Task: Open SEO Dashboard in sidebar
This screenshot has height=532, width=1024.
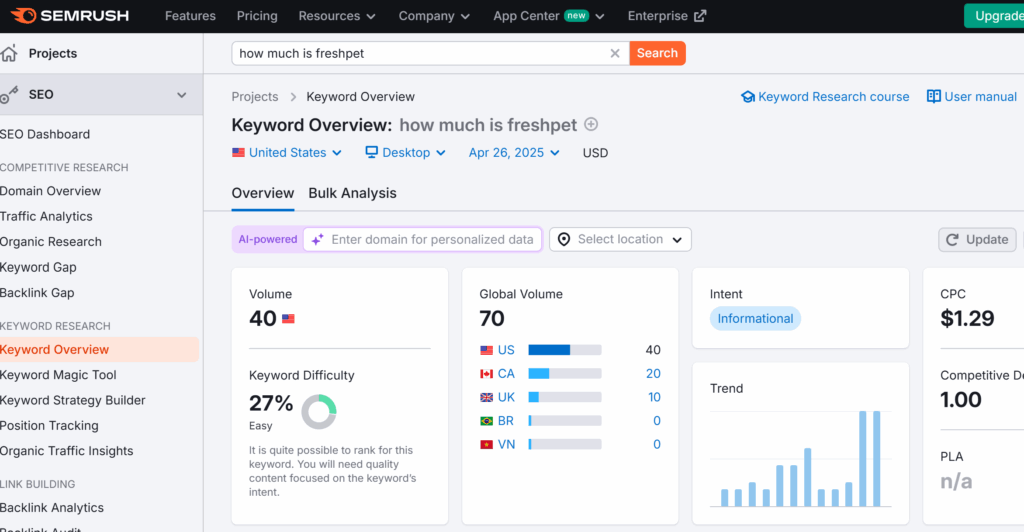Action: pyautogui.click(x=45, y=134)
